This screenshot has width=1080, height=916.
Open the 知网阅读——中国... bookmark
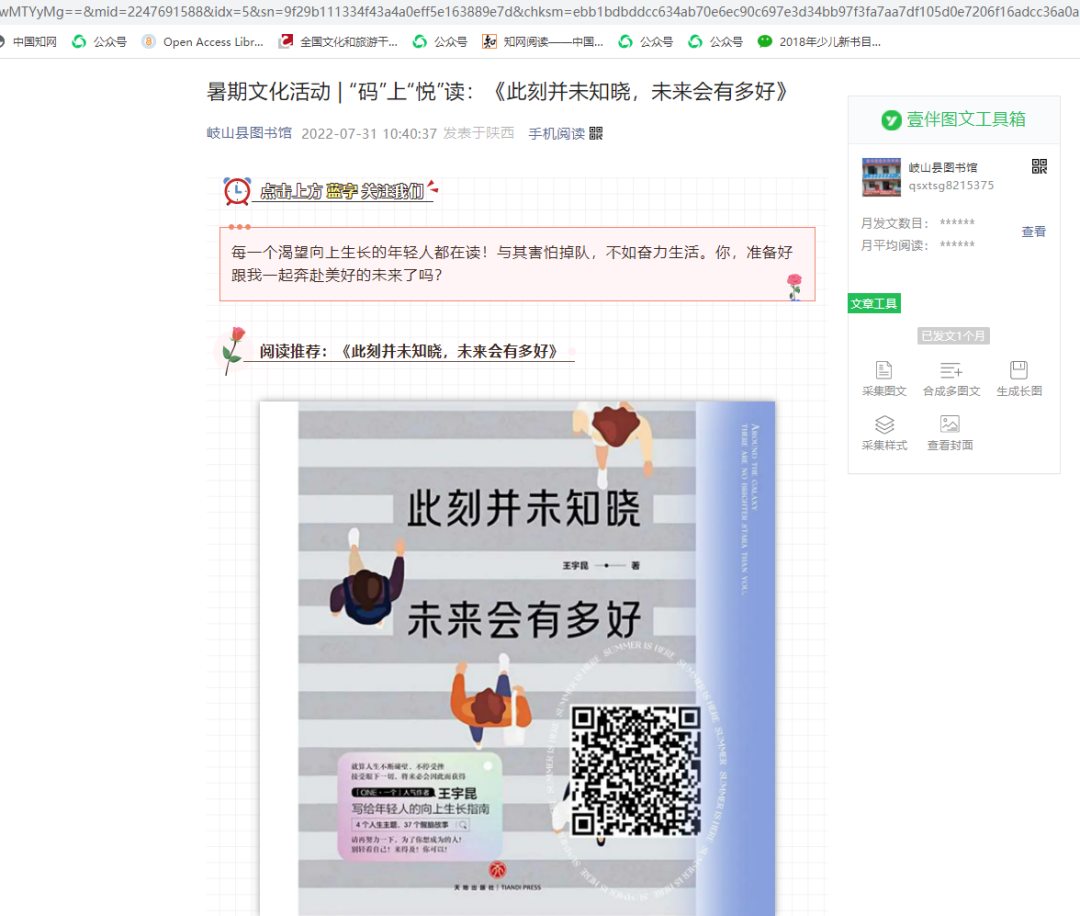[543, 42]
